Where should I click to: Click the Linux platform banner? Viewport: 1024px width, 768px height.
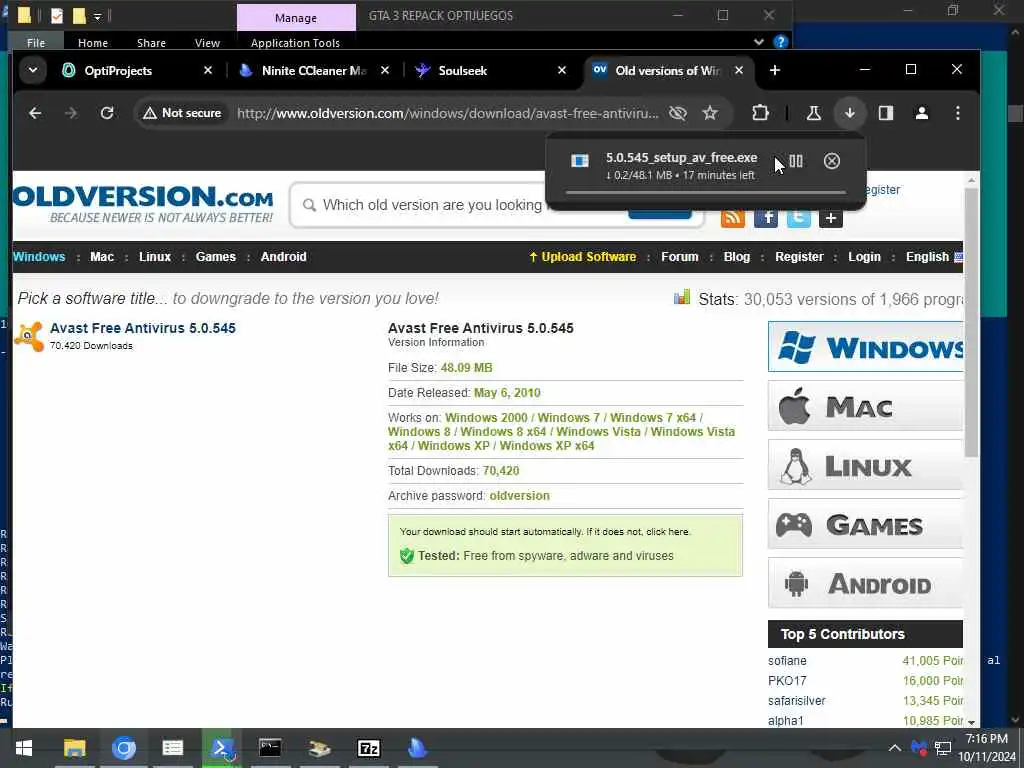pyautogui.click(x=865, y=466)
